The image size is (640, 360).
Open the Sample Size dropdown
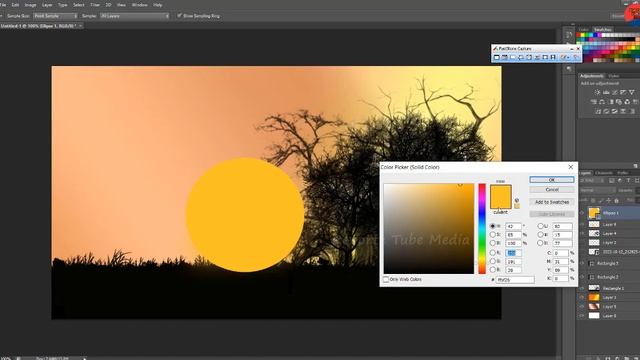(x=56, y=16)
